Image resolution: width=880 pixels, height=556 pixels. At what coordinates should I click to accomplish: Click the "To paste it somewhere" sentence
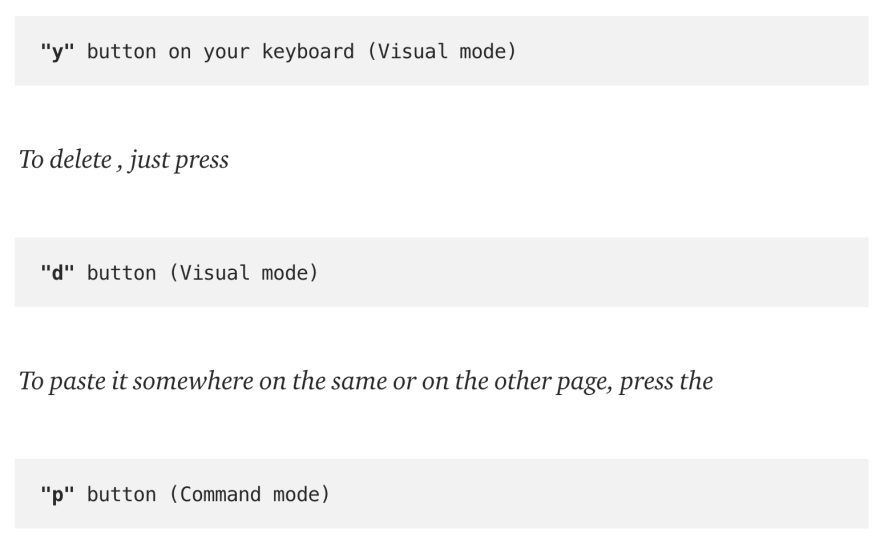click(366, 382)
